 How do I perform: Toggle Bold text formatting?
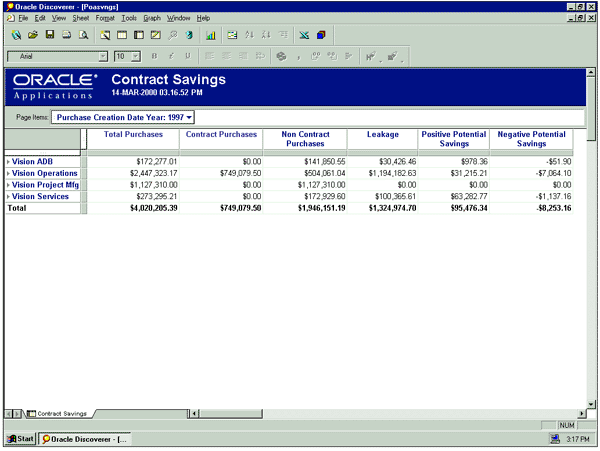(155, 56)
